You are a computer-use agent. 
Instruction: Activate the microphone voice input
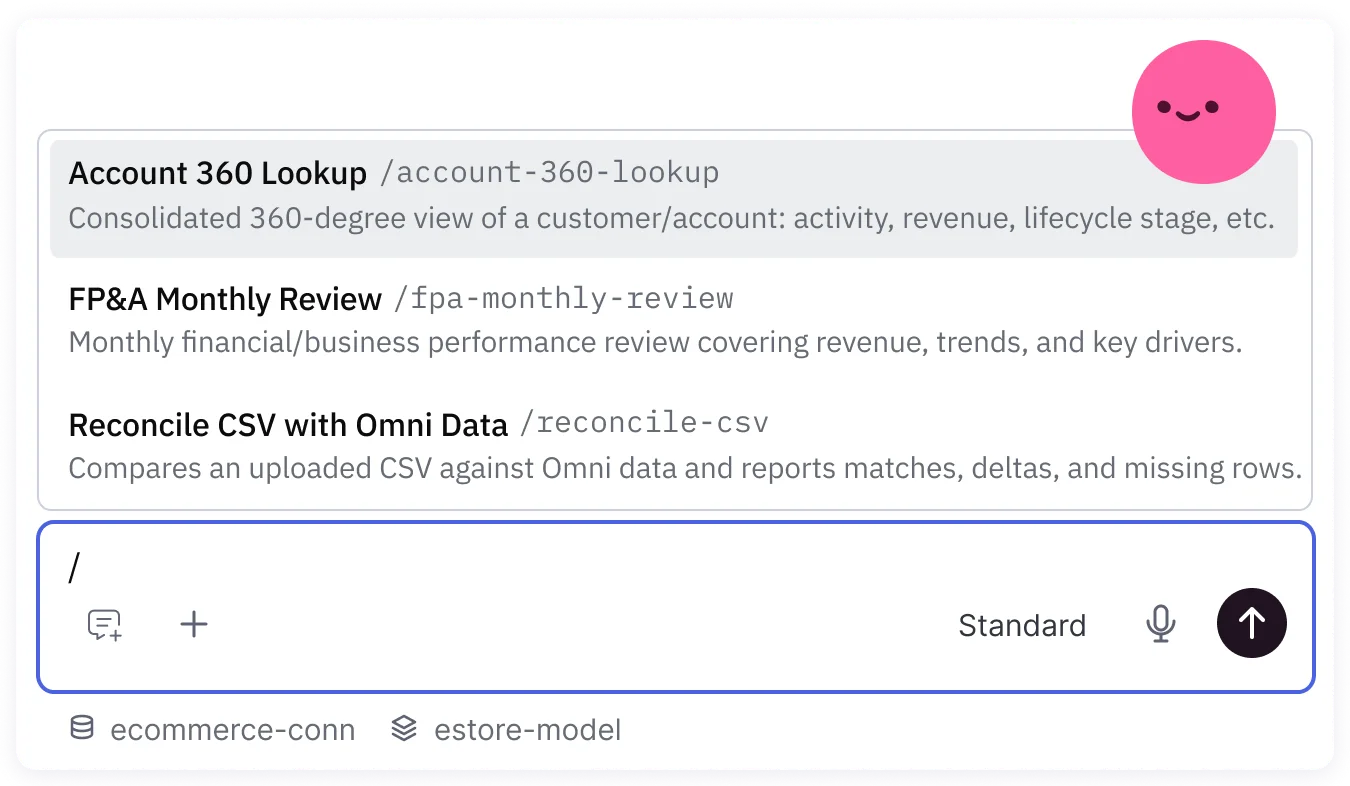(1160, 624)
